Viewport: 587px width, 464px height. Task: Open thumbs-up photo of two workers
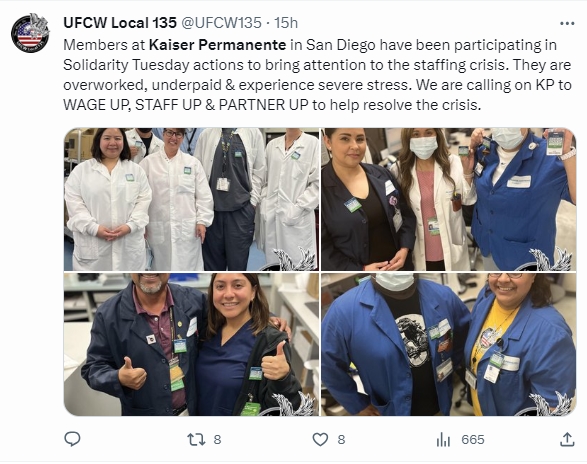point(191,345)
